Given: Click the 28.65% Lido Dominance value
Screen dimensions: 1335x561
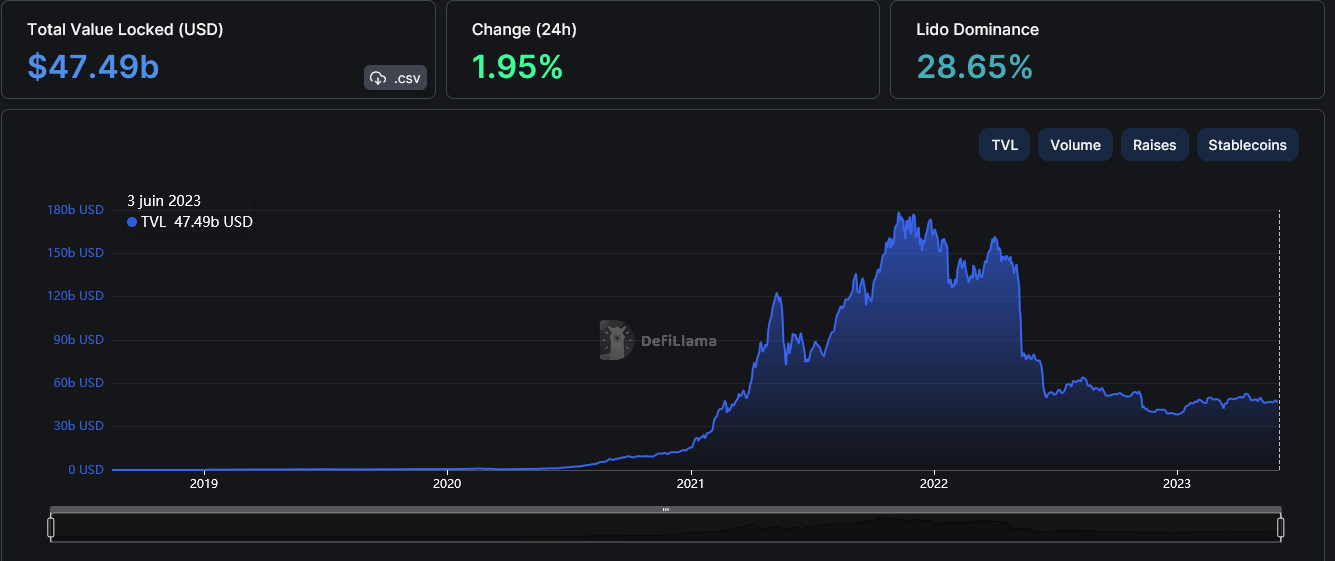Looking at the screenshot, I should click(974, 66).
